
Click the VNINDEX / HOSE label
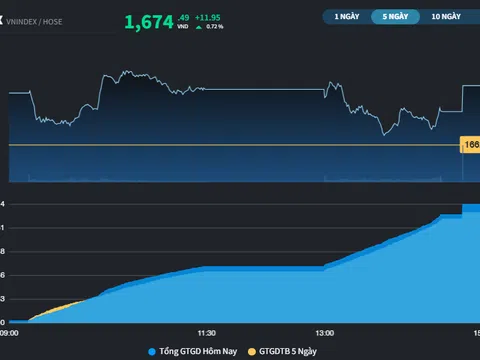point(34,22)
